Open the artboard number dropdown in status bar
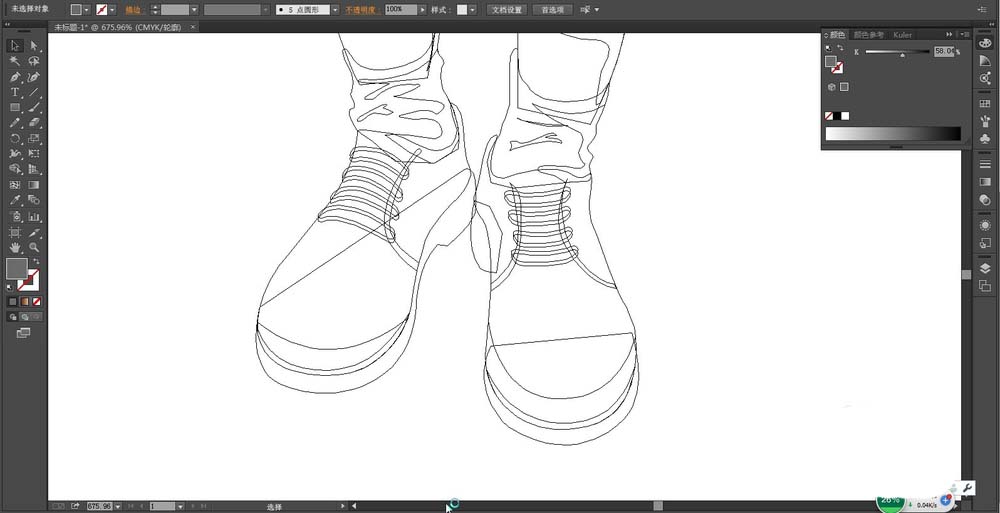Viewport: 1000px width, 513px height. (x=180, y=506)
